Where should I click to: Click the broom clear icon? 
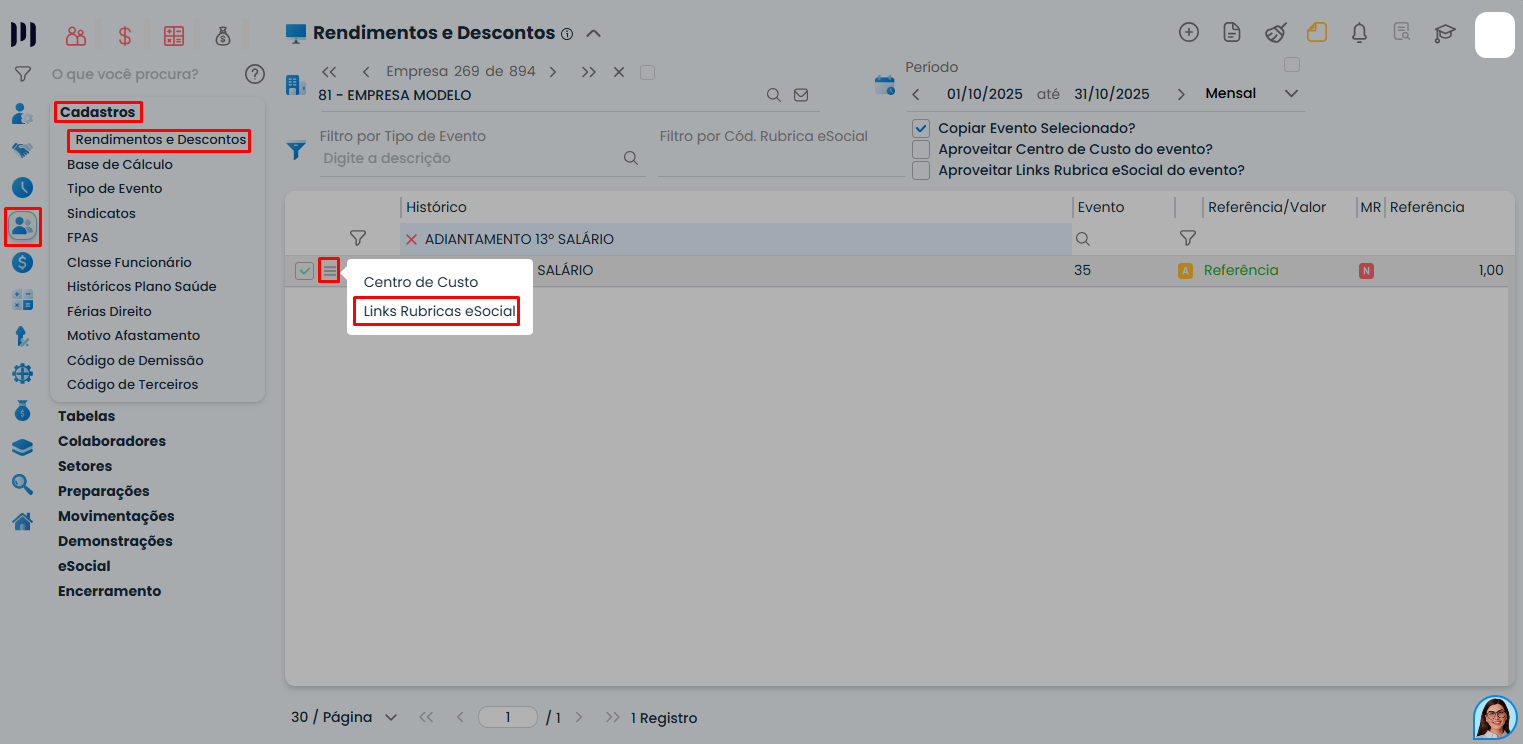pyautogui.click(x=1275, y=32)
